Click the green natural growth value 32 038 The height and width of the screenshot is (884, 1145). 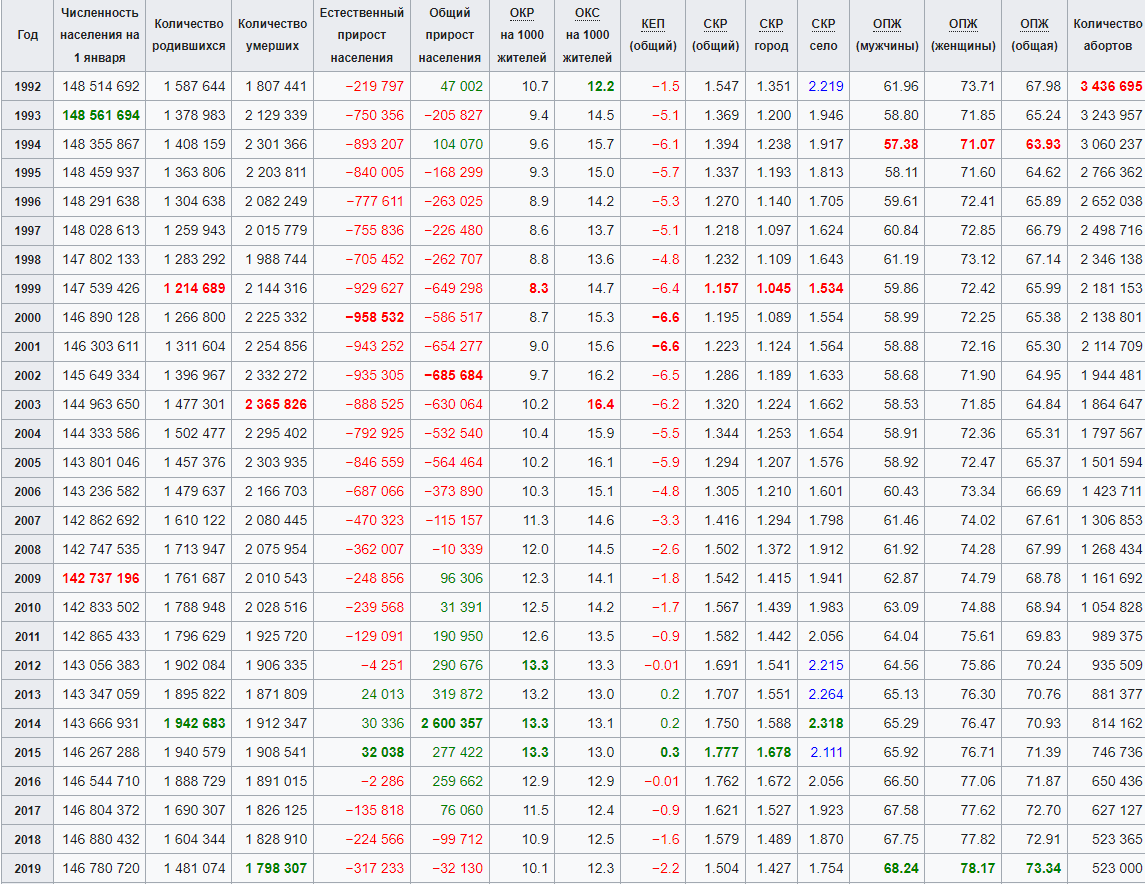(x=383, y=753)
